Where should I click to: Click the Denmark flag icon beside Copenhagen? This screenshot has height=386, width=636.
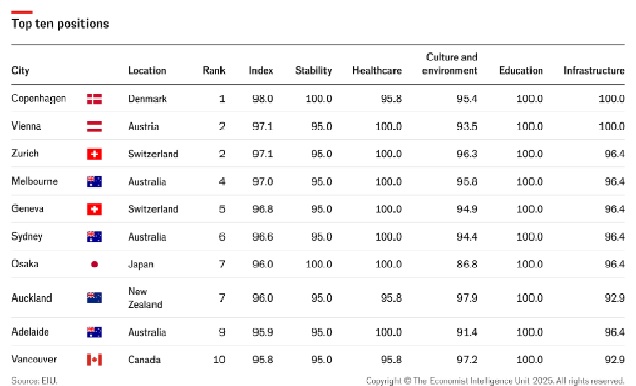94,99
